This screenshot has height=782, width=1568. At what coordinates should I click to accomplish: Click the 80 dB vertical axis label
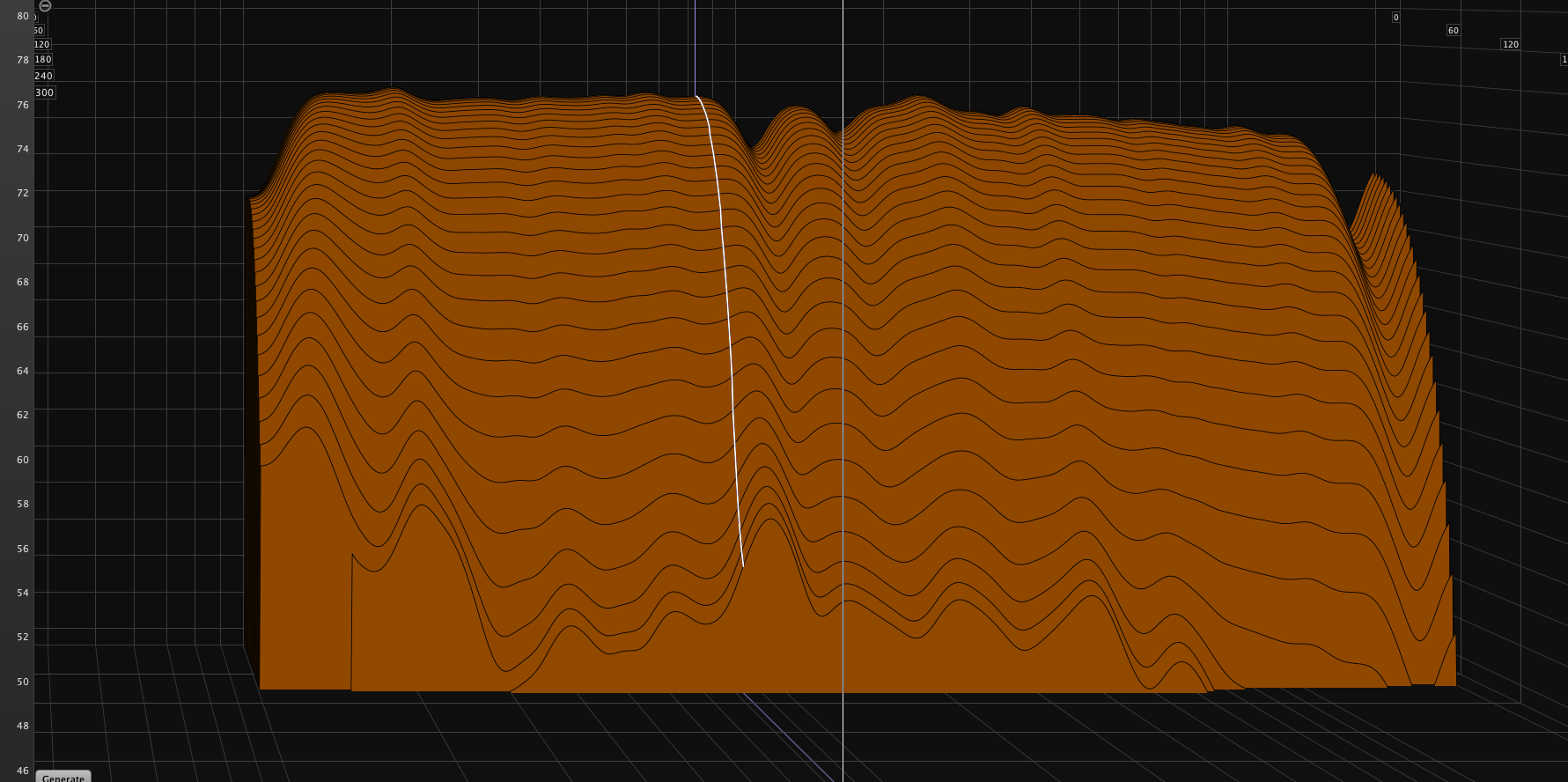click(x=23, y=16)
